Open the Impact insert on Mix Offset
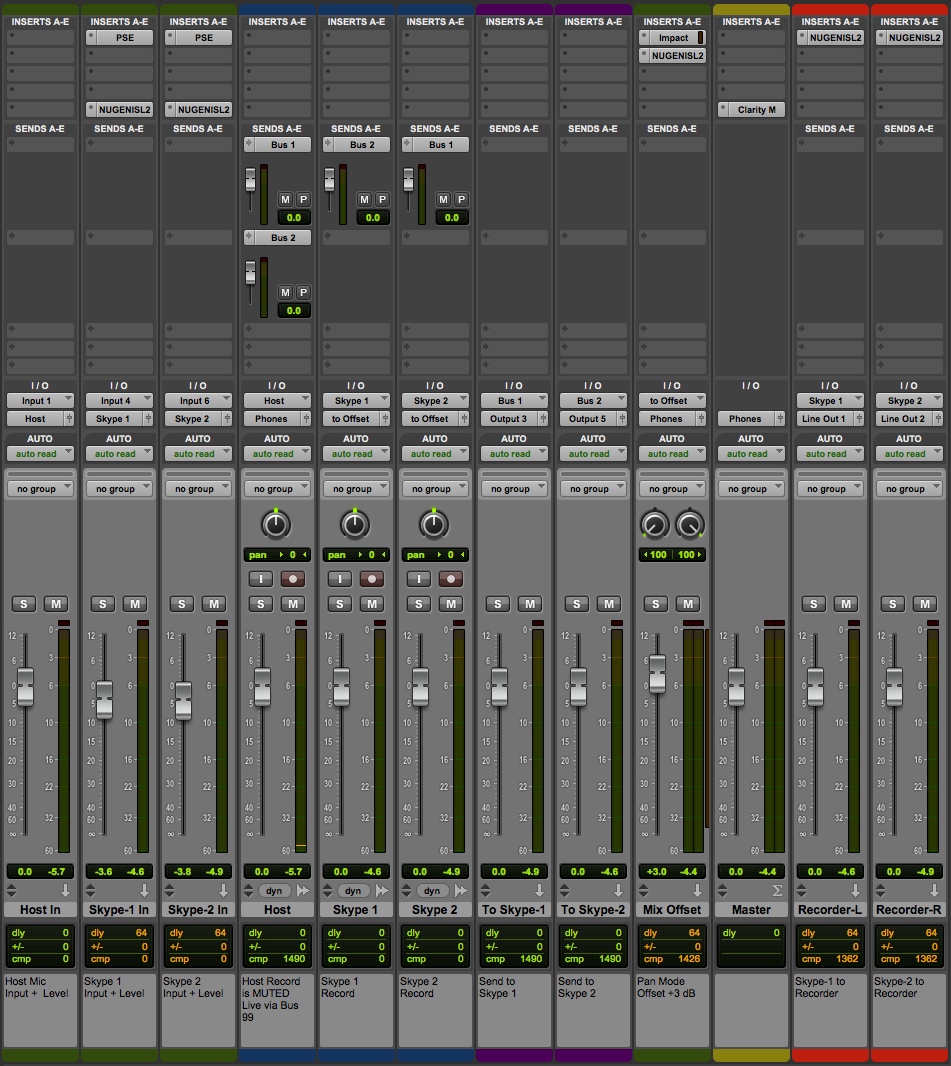This screenshot has height=1066, width=951. tap(673, 38)
